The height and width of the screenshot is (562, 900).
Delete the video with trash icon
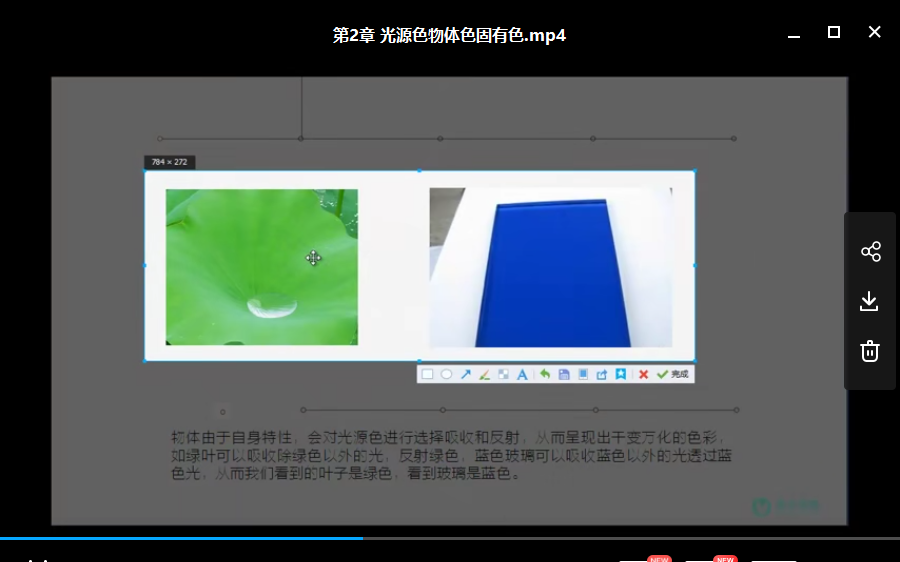click(x=870, y=351)
